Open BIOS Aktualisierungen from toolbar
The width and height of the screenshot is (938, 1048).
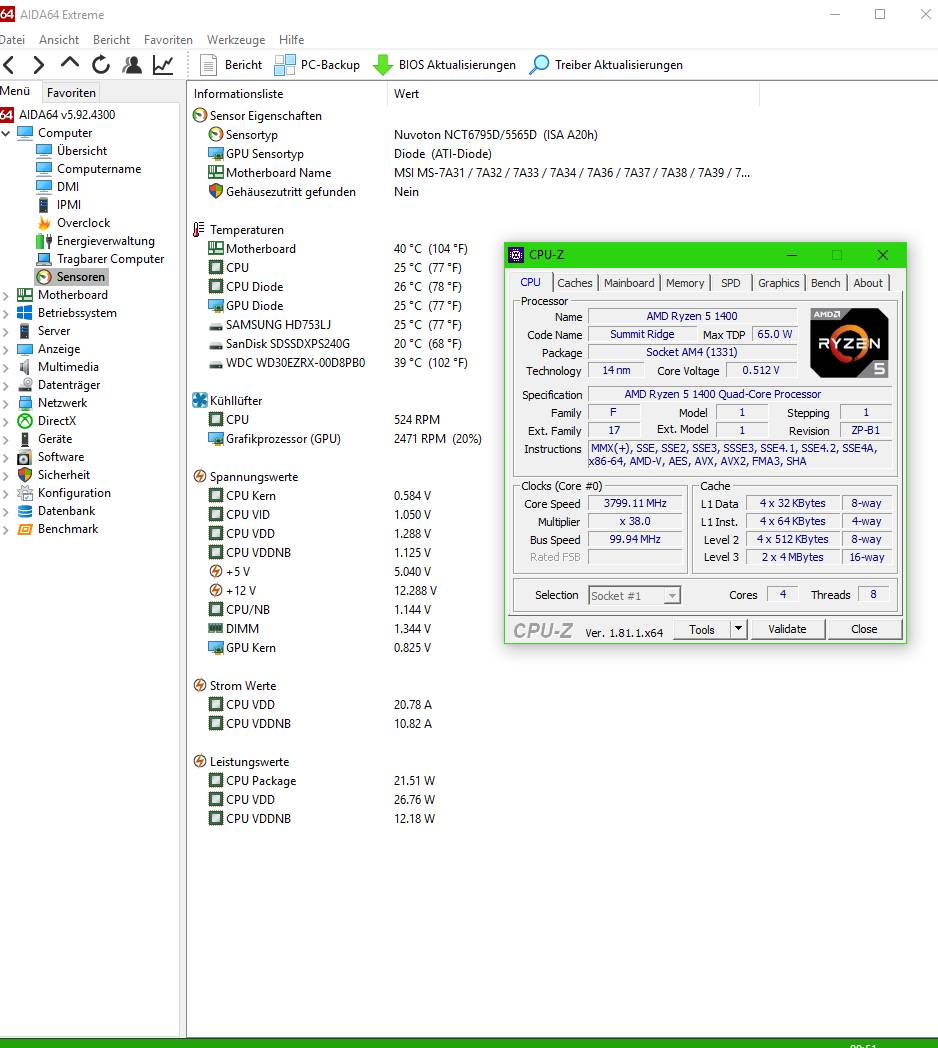click(445, 65)
